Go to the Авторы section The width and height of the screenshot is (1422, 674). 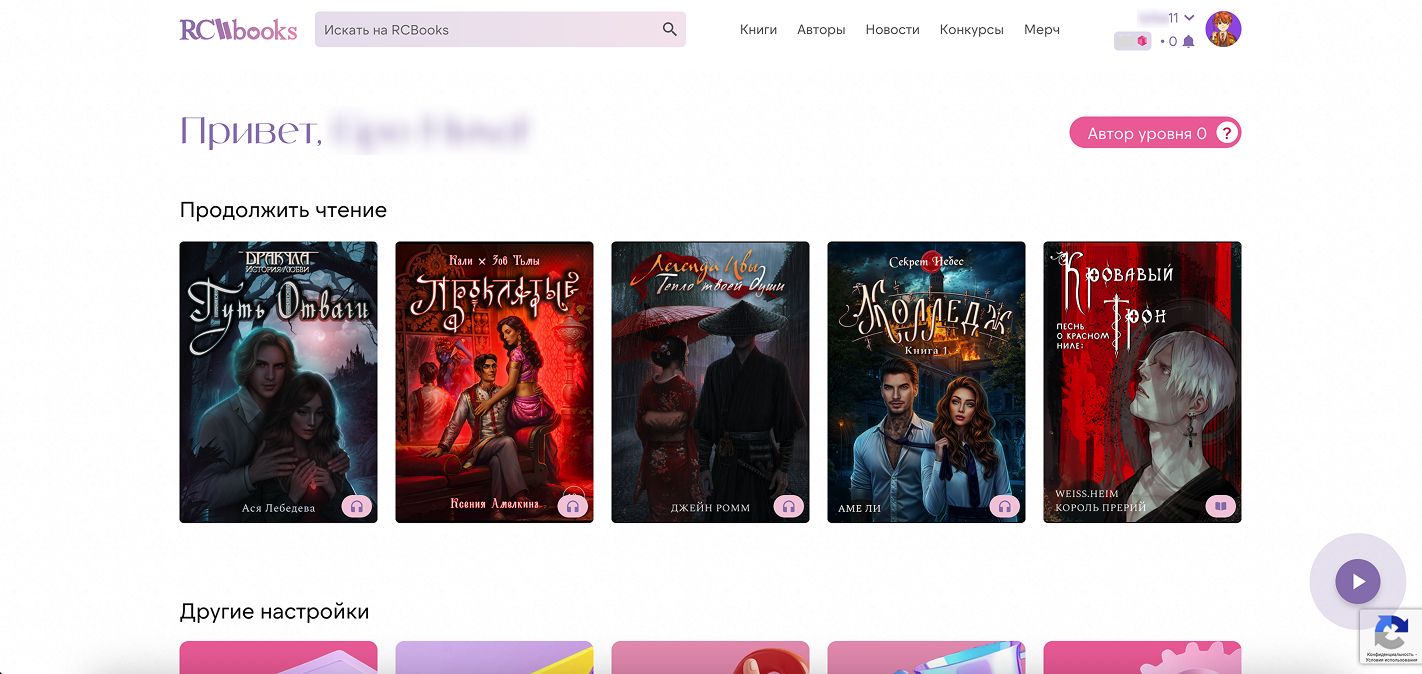click(821, 30)
